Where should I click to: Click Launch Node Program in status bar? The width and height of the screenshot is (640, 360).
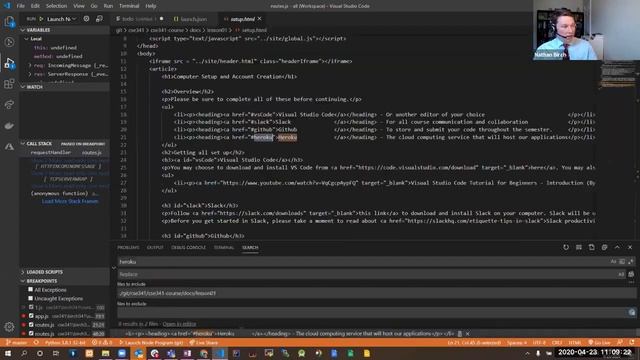click(x=151, y=343)
